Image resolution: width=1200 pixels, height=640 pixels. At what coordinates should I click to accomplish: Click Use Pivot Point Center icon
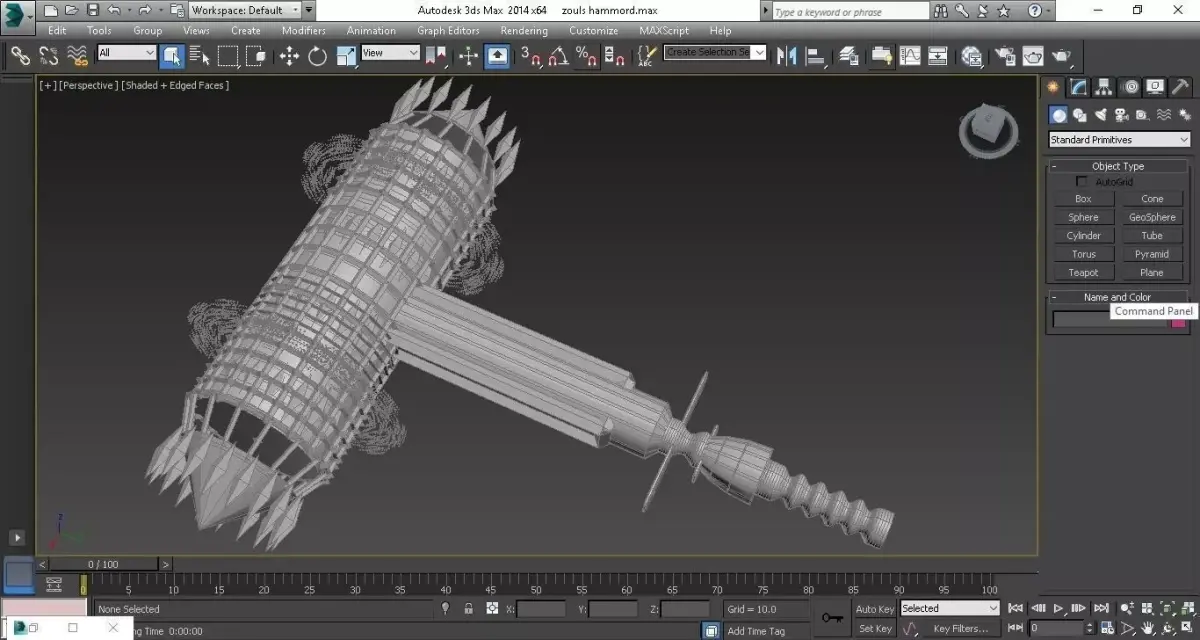coord(436,56)
